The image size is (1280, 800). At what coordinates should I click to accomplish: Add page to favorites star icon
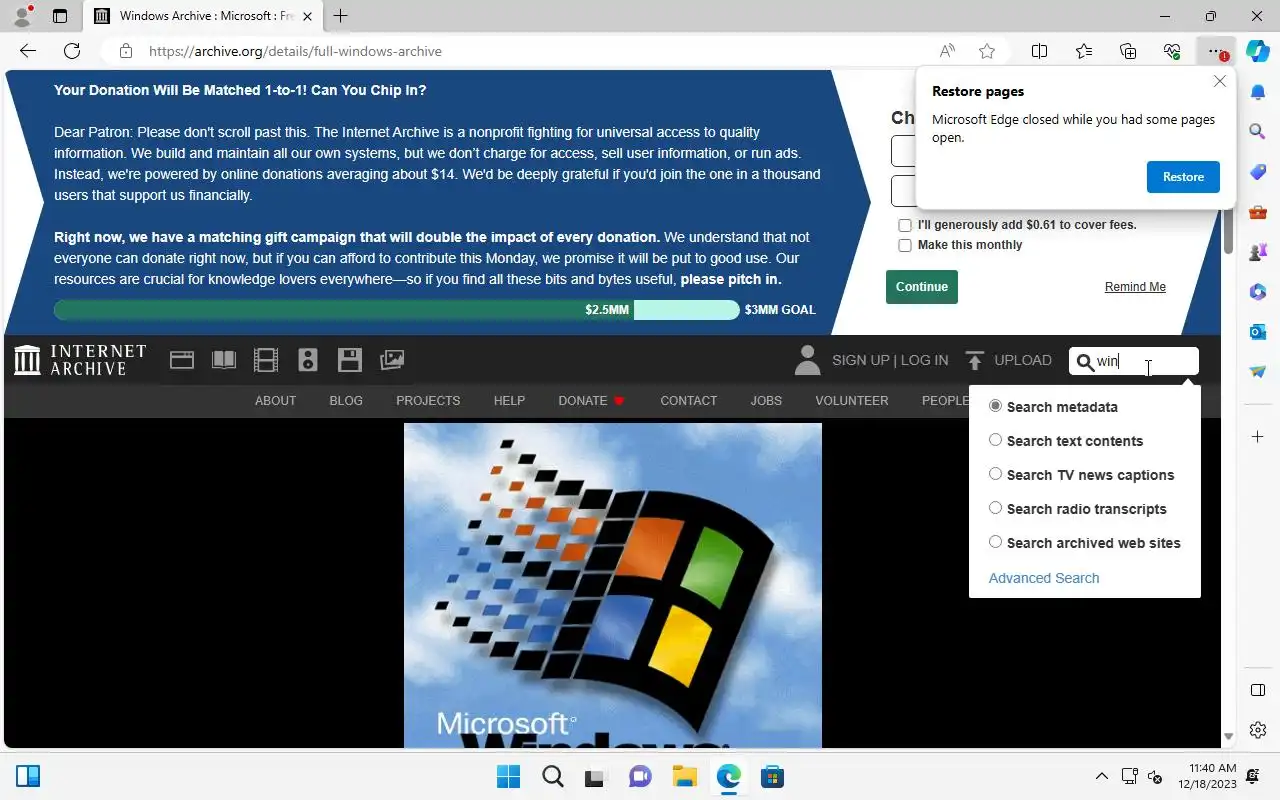click(987, 51)
